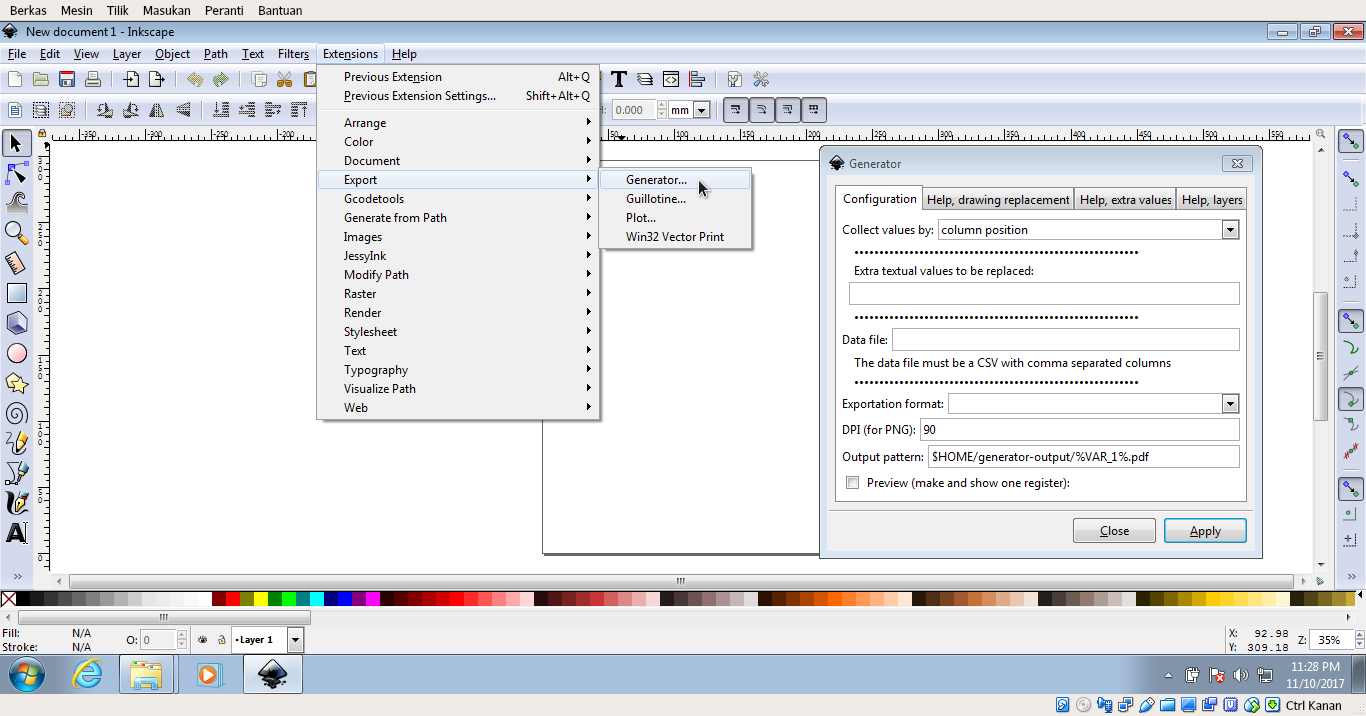Open the Exportation format dropdown

pyautogui.click(x=1231, y=403)
